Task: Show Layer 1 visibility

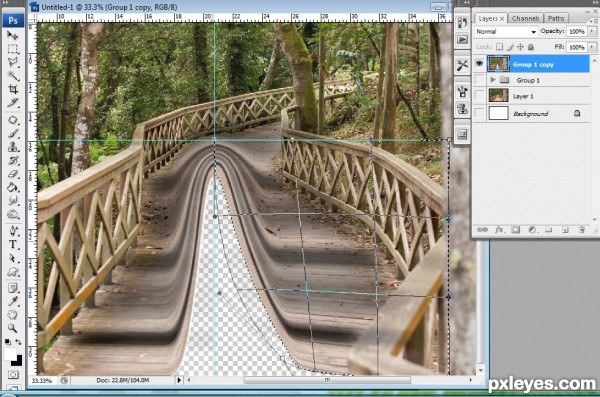Action: pyautogui.click(x=479, y=96)
